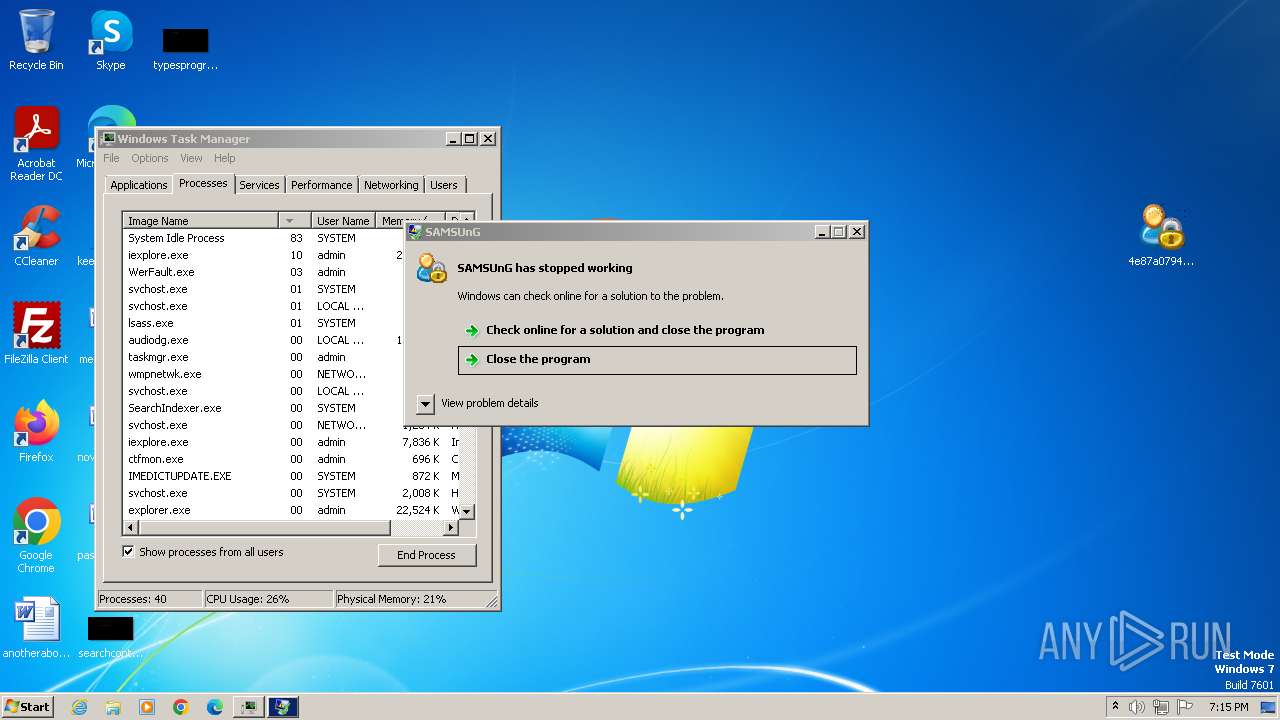Open the Google Chrome desktop shortcut
1280x720 pixels.
(x=36, y=535)
